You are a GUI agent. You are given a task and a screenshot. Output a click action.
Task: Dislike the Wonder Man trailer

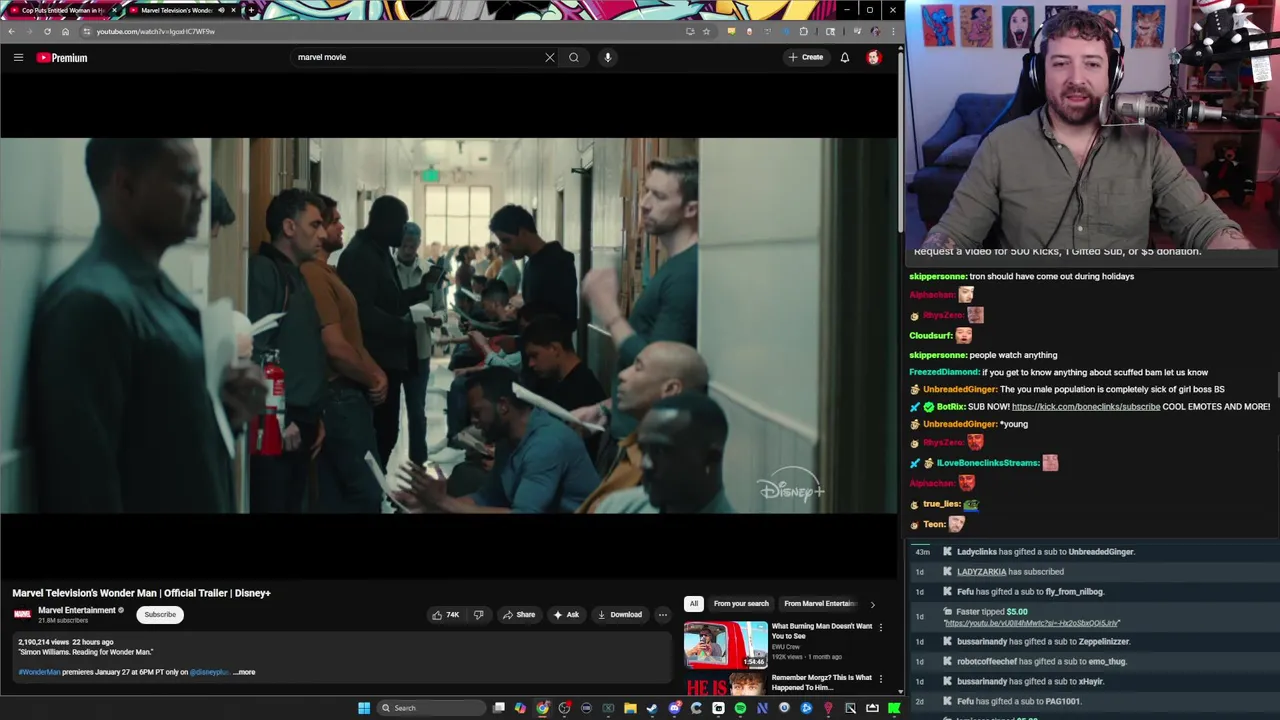478,615
